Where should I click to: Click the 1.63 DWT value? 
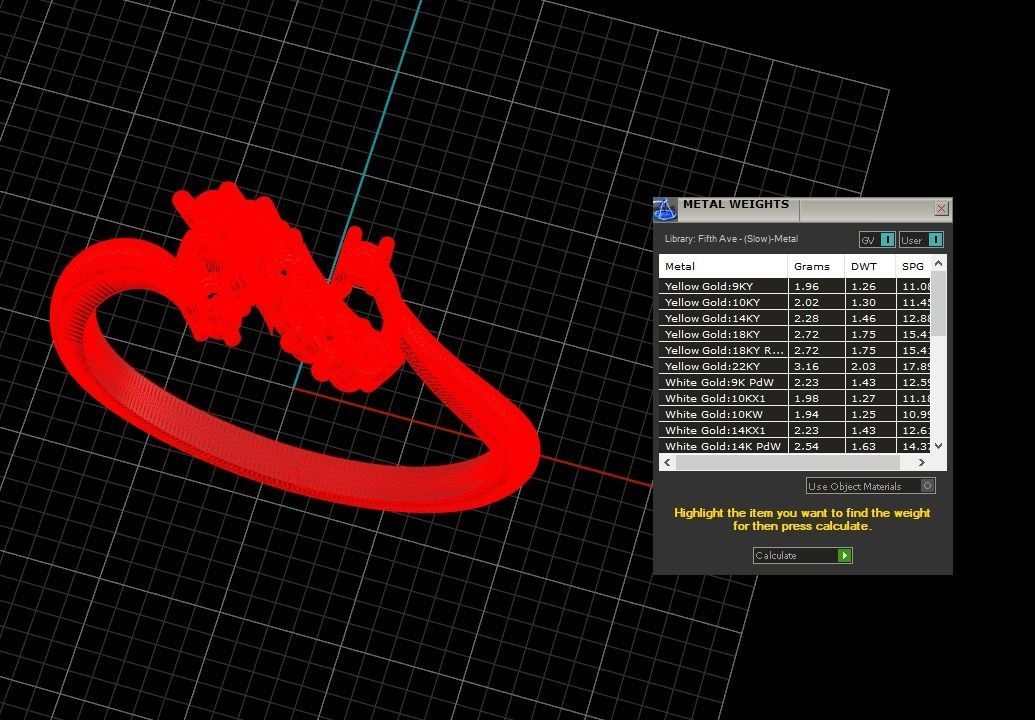(863, 446)
